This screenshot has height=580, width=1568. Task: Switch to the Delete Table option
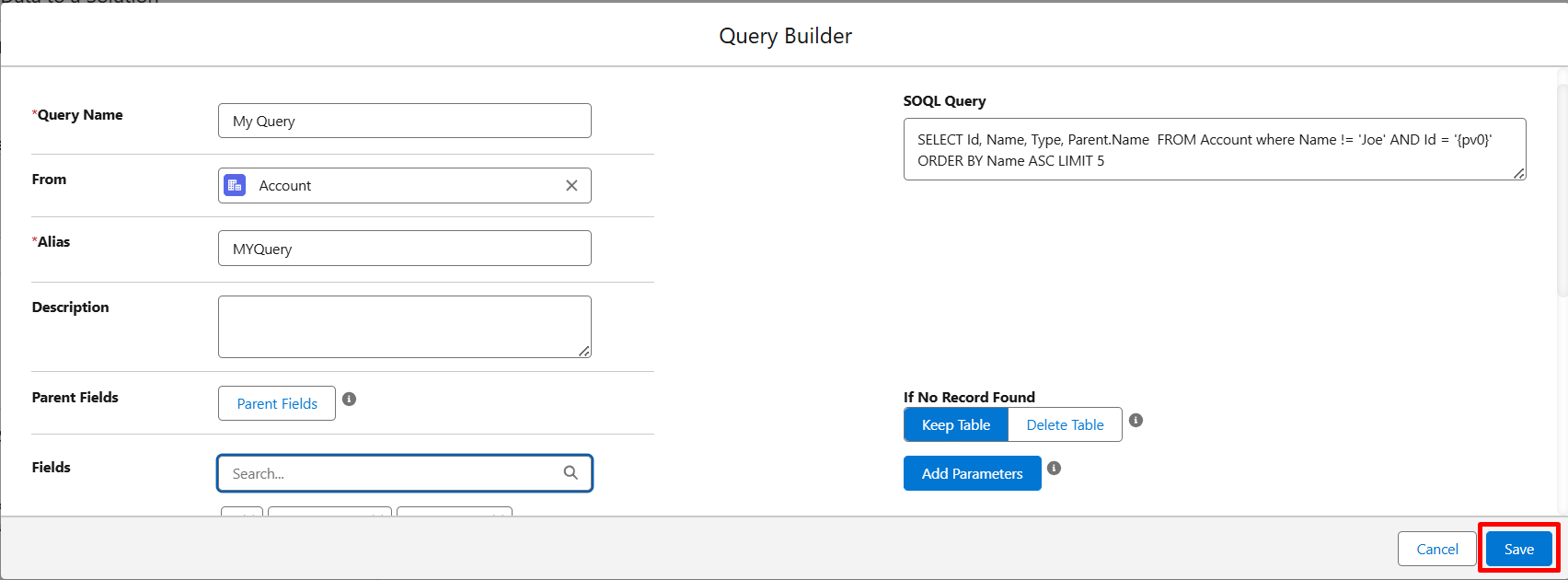pos(1065,424)
